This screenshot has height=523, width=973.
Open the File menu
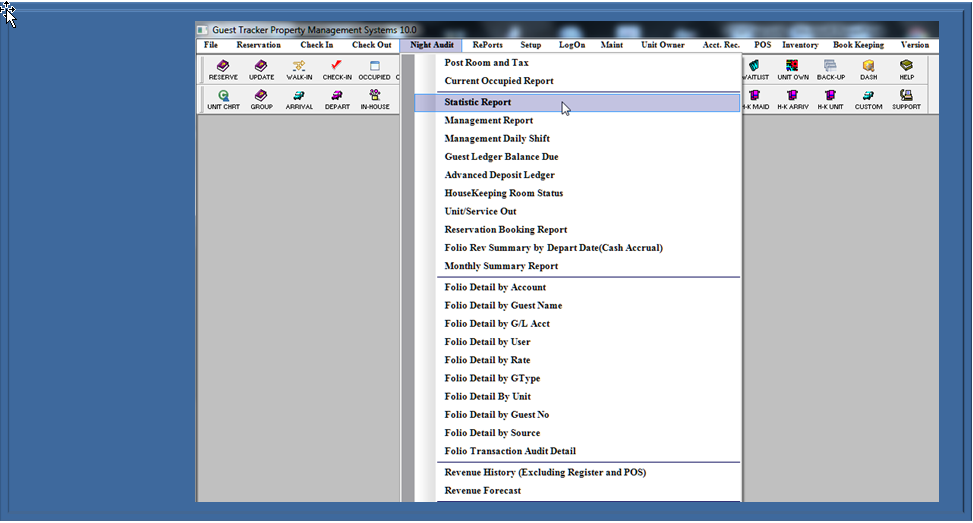coord(211,45)
